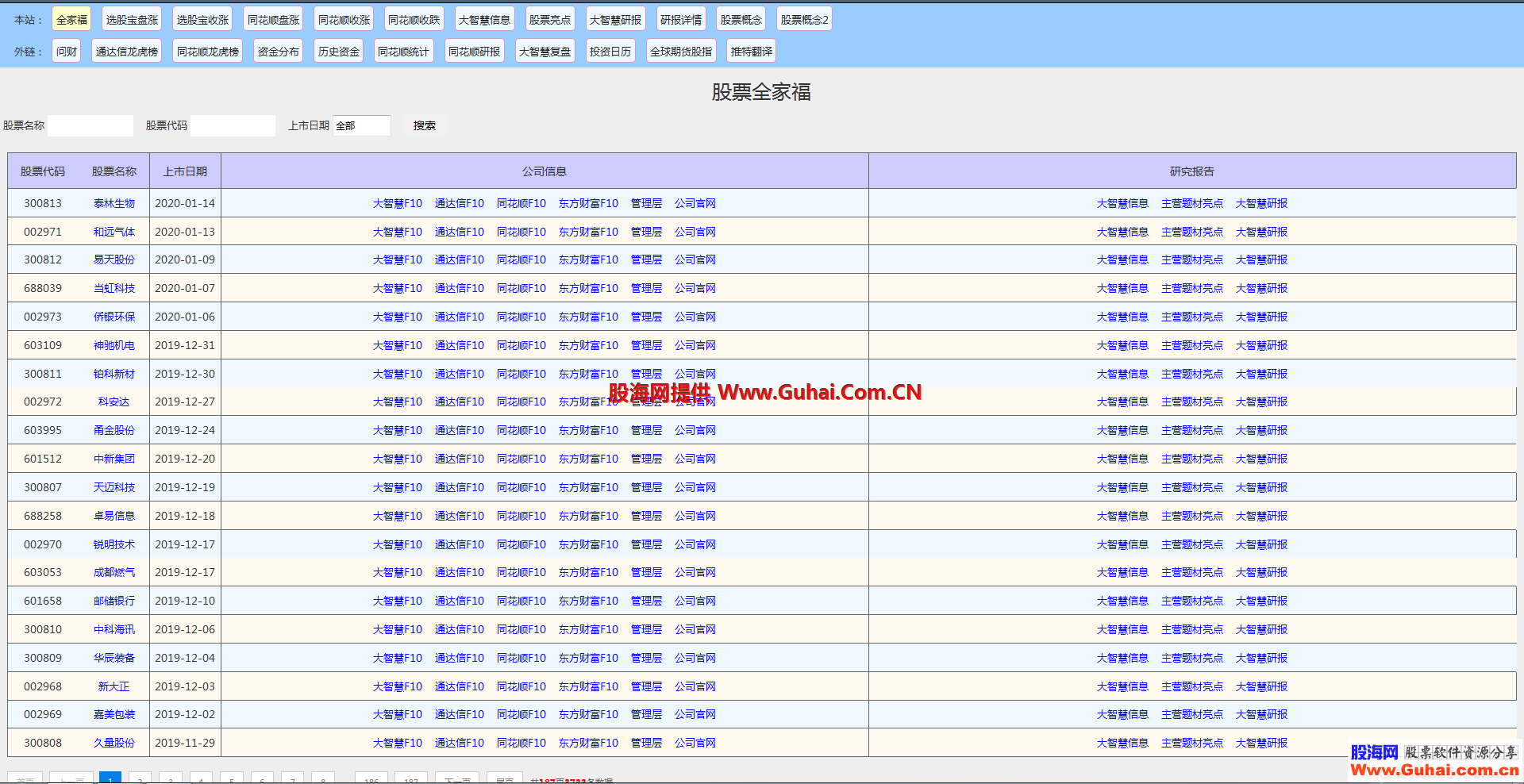Click the 研究报告 column header

coord(1192,171)
